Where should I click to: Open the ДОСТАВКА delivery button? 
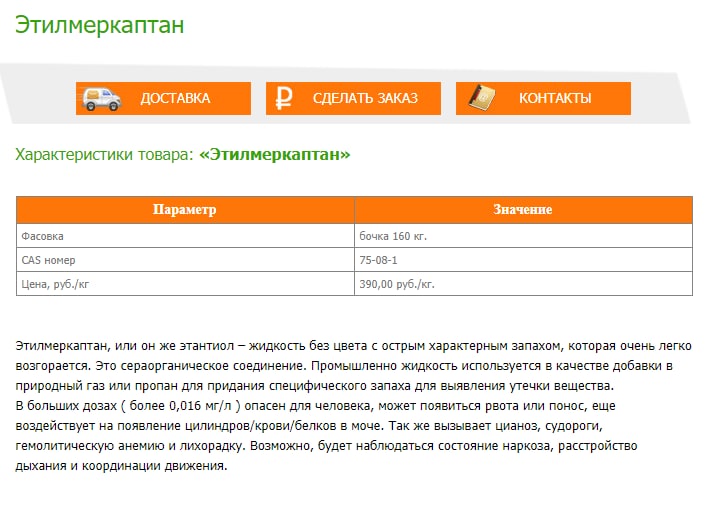coord(163,98)
